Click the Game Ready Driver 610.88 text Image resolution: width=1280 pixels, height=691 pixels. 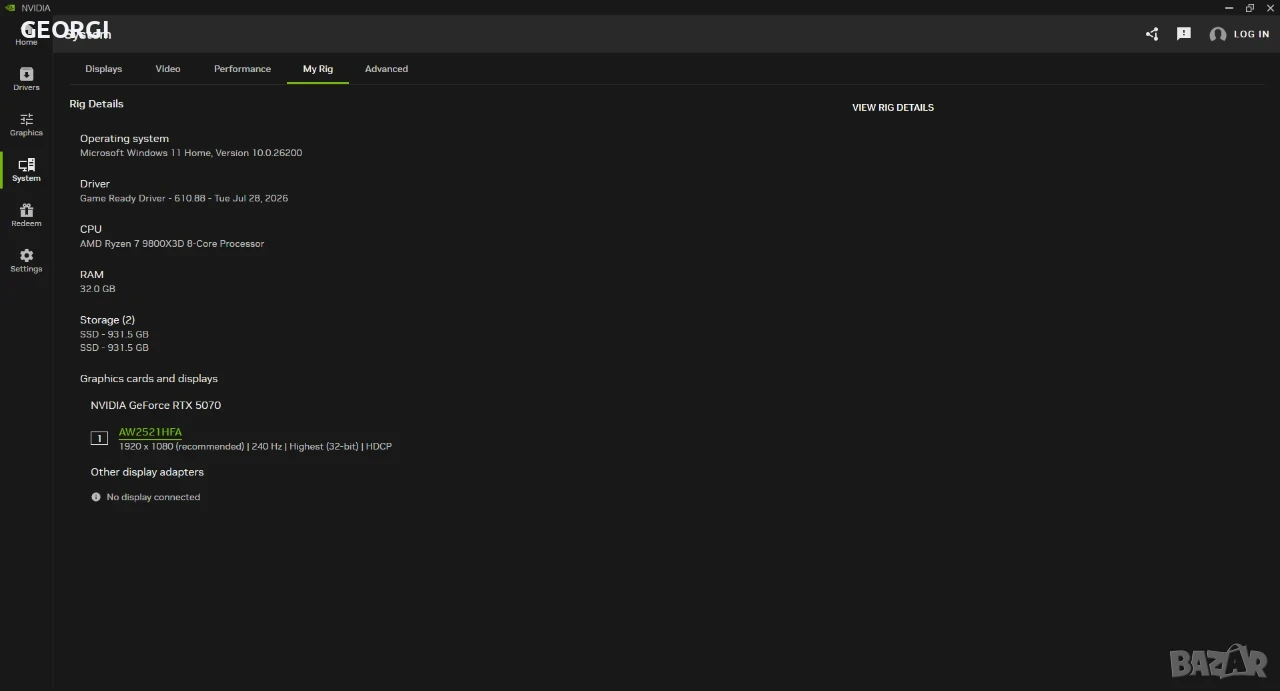pyautogui.click(x=184, y=198)
